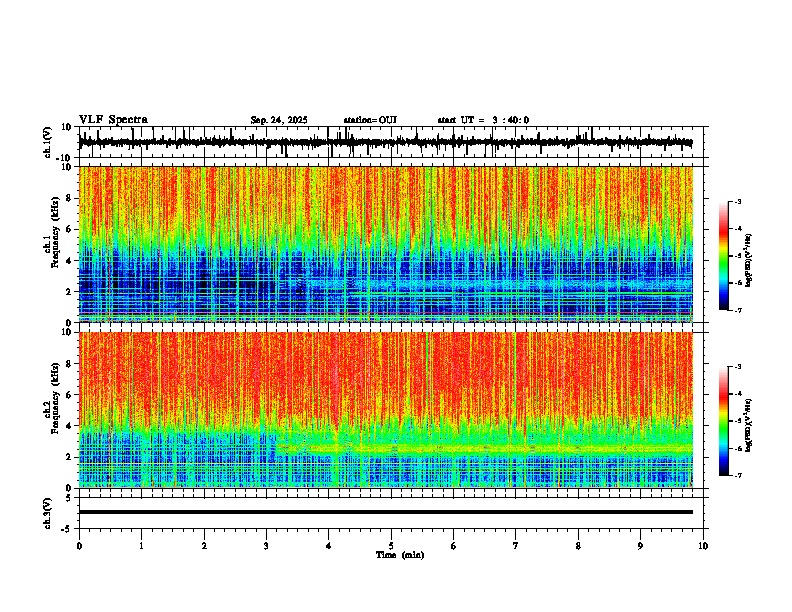Screen dimensions: 792x612
Task: Click the "-7" label on ch.1 color bar
Action: pyautogui.click(x=738, y=311)
